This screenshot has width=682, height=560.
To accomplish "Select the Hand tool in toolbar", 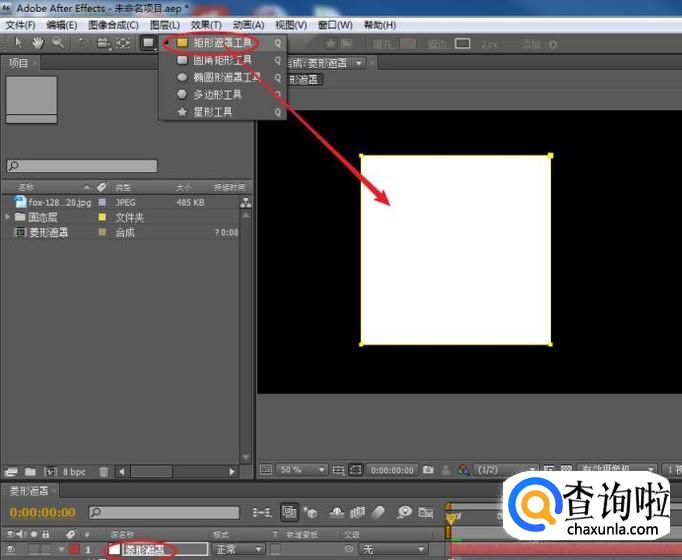I will coord(37,43).
